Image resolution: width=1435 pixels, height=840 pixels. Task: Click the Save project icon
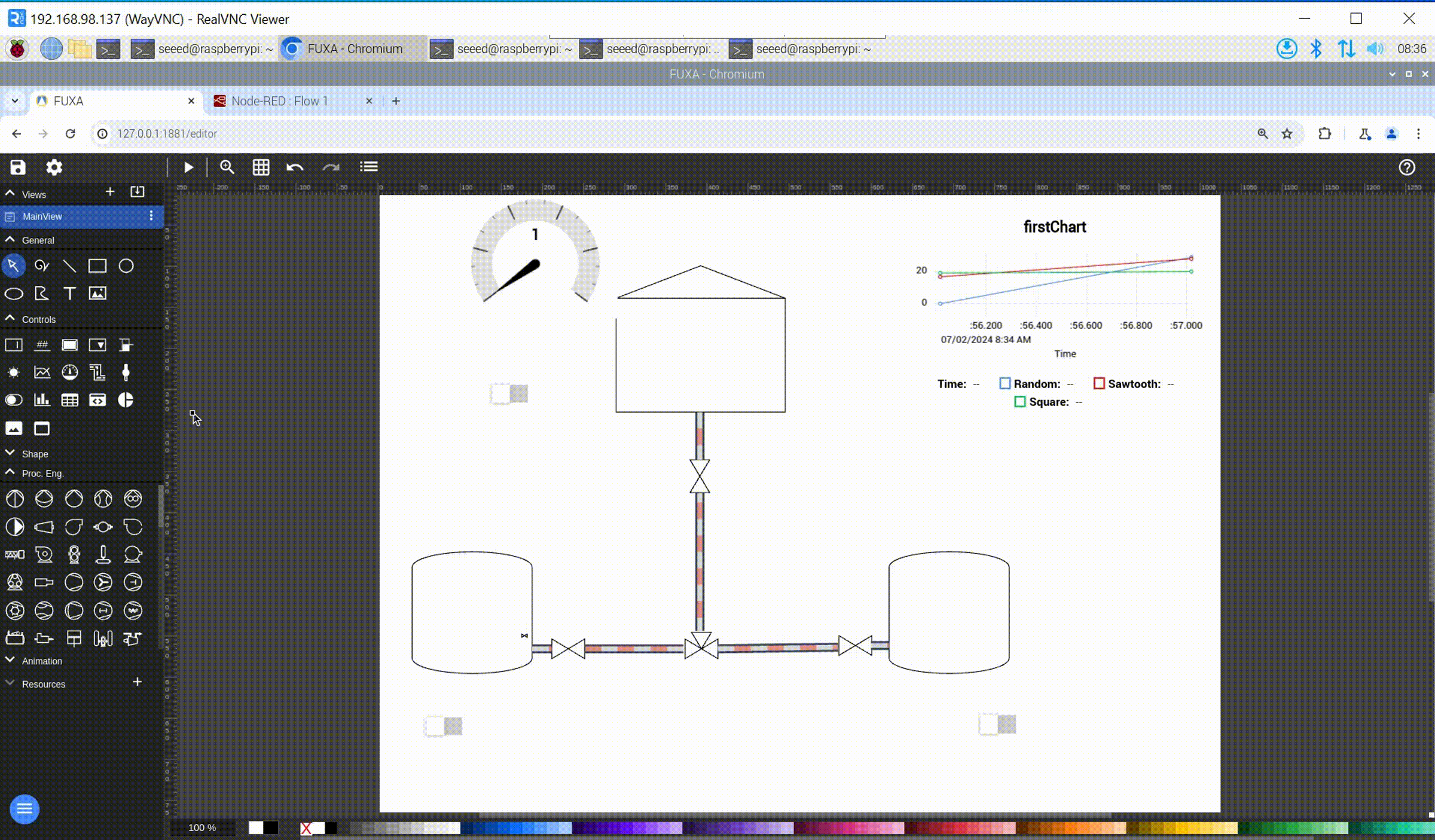(18, 167)
